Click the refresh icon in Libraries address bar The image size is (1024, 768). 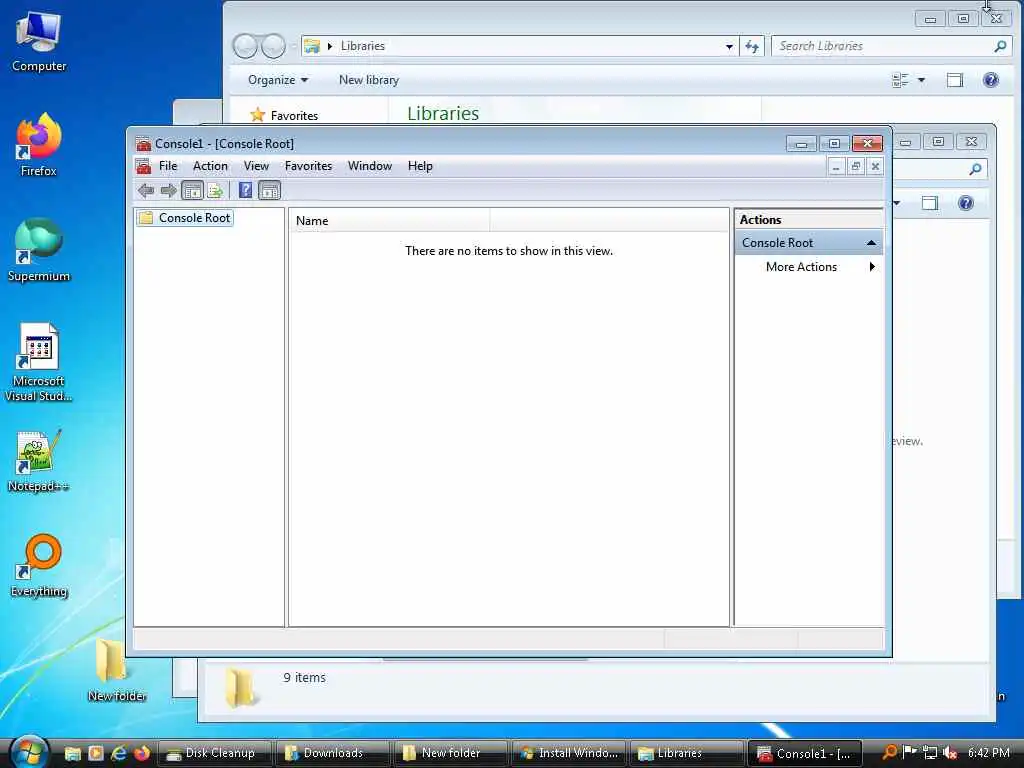(x=752, y=46)
